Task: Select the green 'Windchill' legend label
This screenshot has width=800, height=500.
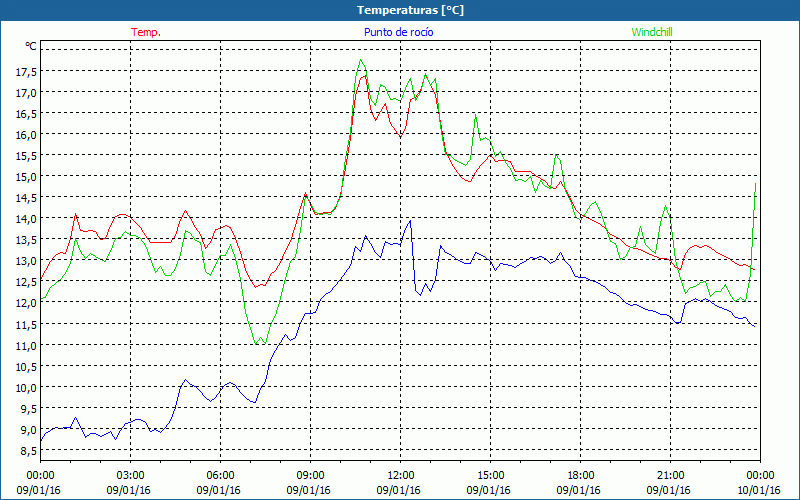Action: click(x=652, y=32)
